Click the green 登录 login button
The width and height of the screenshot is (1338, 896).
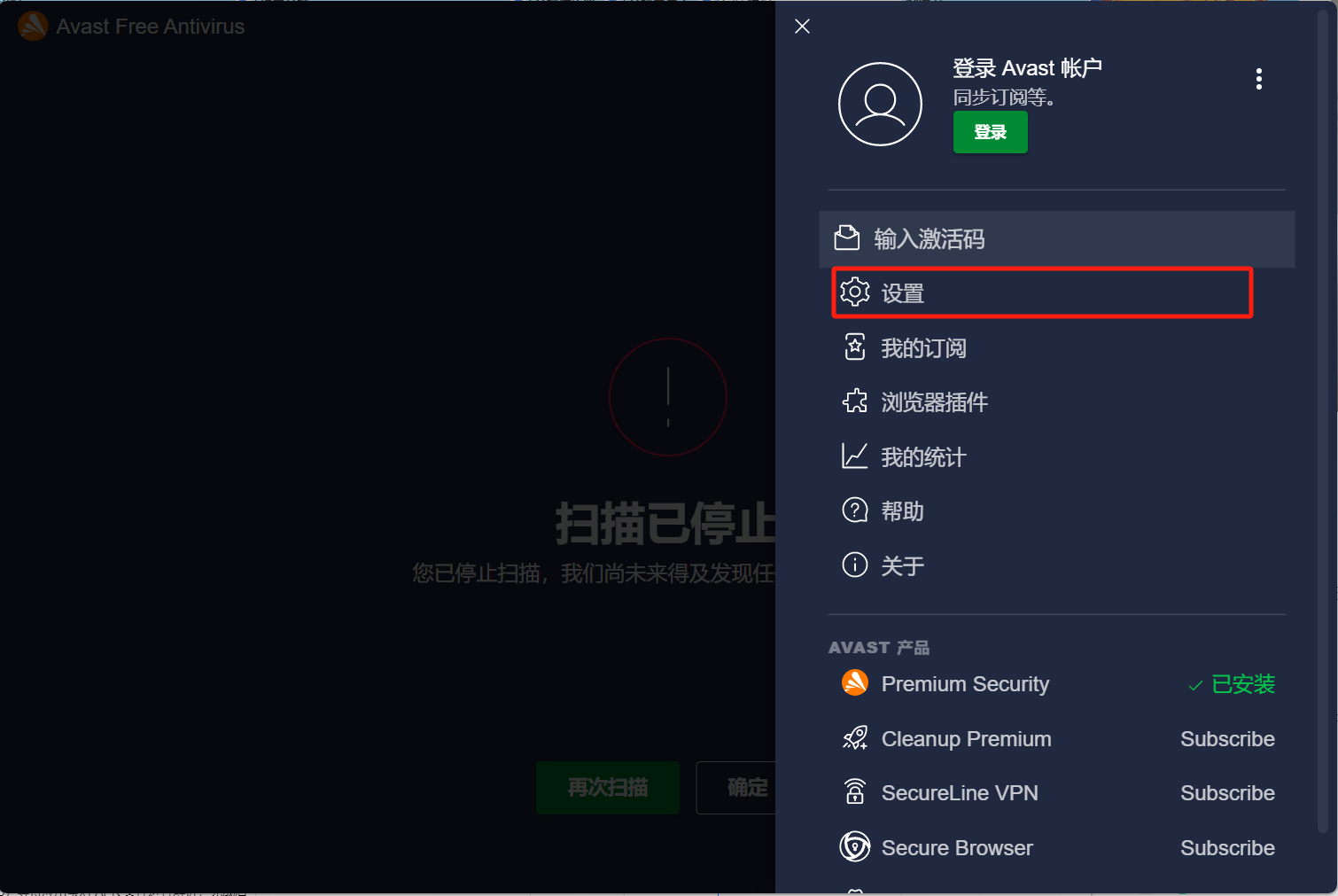coord(990,132)
